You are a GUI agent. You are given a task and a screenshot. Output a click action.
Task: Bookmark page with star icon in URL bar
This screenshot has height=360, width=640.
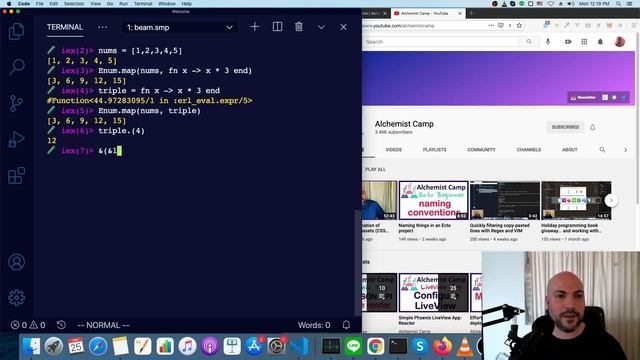[519, 25]
